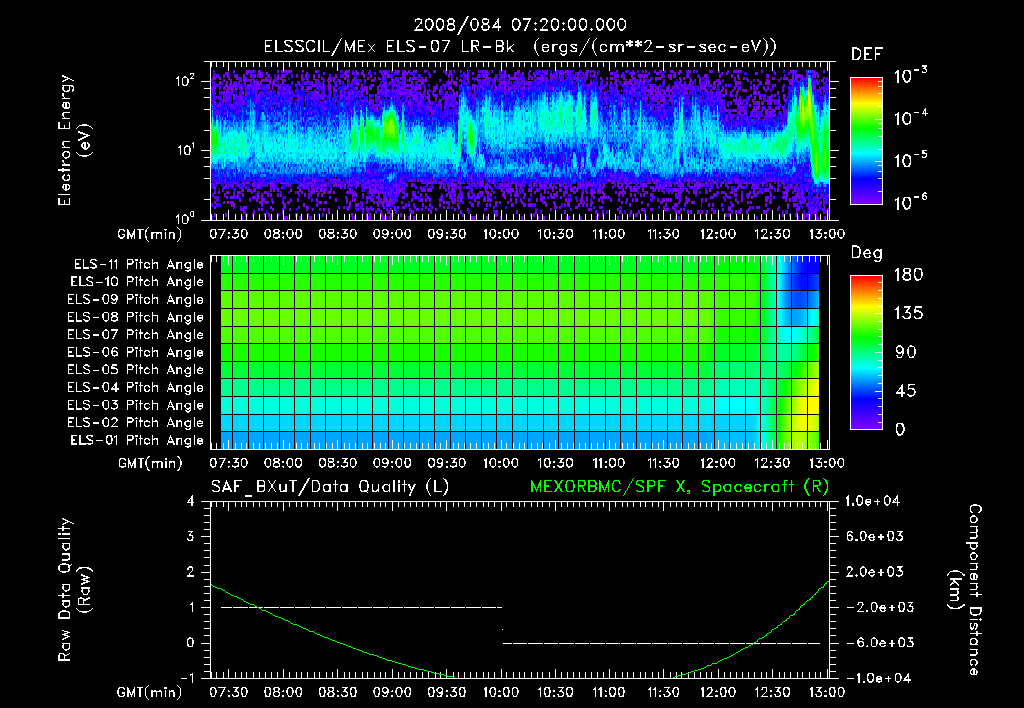
Task: Click the 1.0e+04 right-axis value
Action: click(872, 501)
